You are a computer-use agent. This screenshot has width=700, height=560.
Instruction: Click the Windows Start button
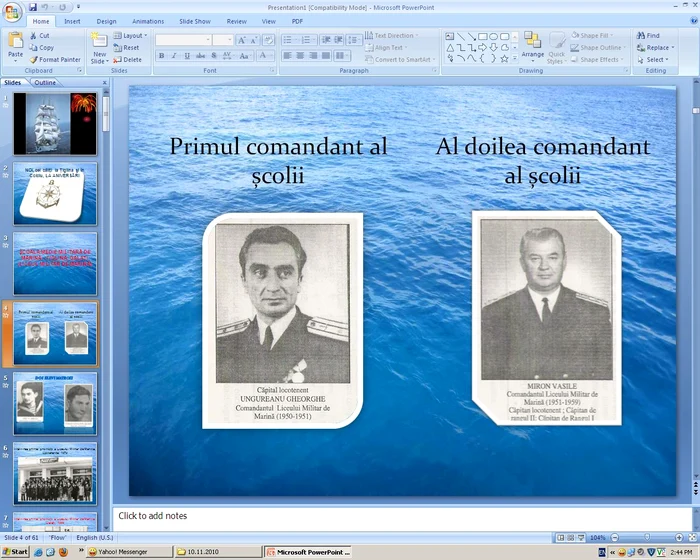coord(15,552)
